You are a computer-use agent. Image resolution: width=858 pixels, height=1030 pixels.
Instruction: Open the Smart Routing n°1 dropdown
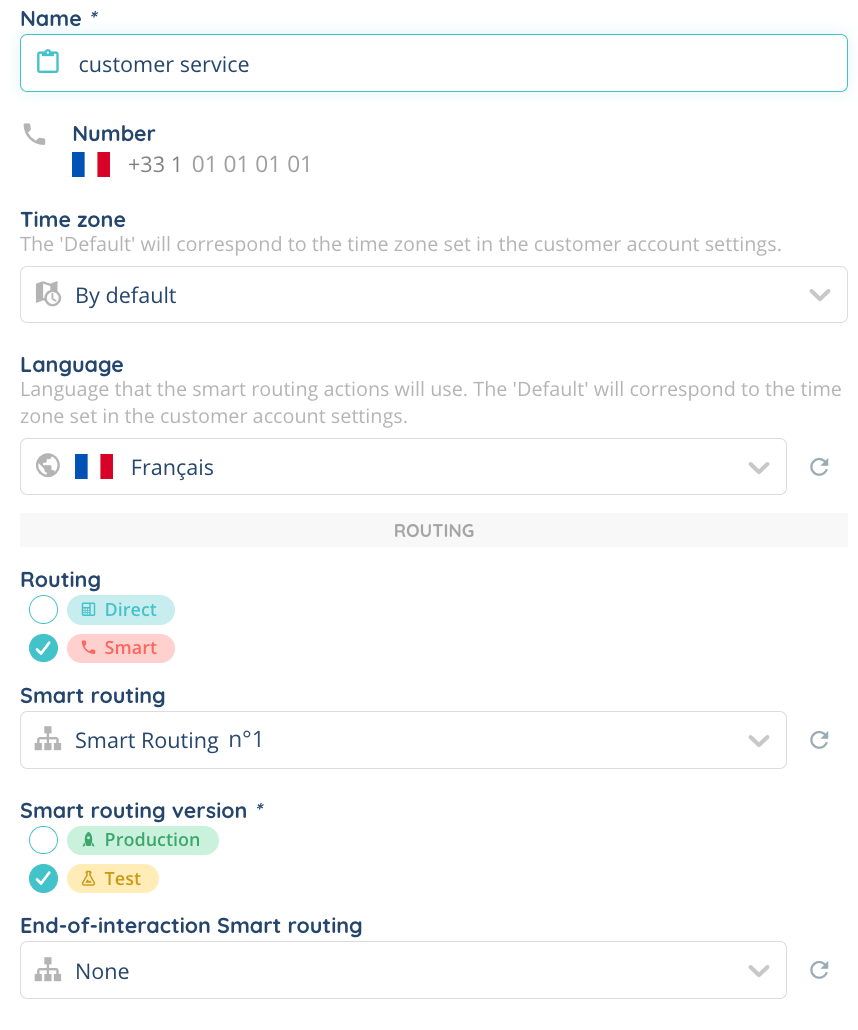tap(758, 740)
